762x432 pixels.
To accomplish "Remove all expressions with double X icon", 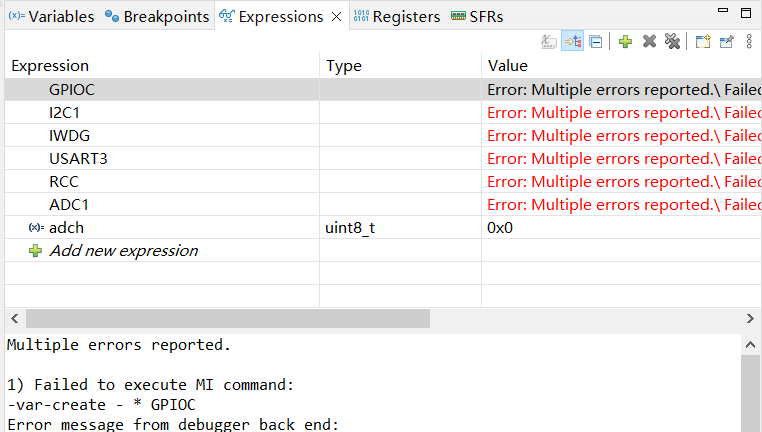I will coord(673,42).
